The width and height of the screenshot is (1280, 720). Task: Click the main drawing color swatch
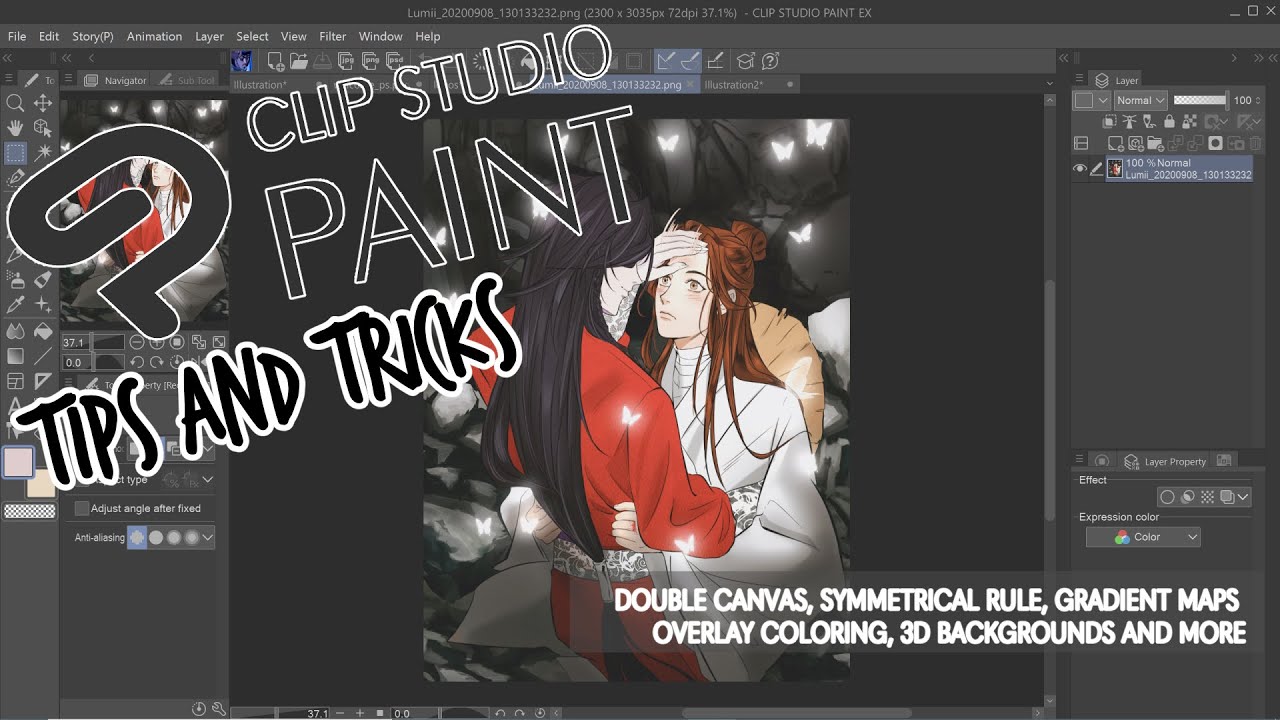click(x=18, y=462)
